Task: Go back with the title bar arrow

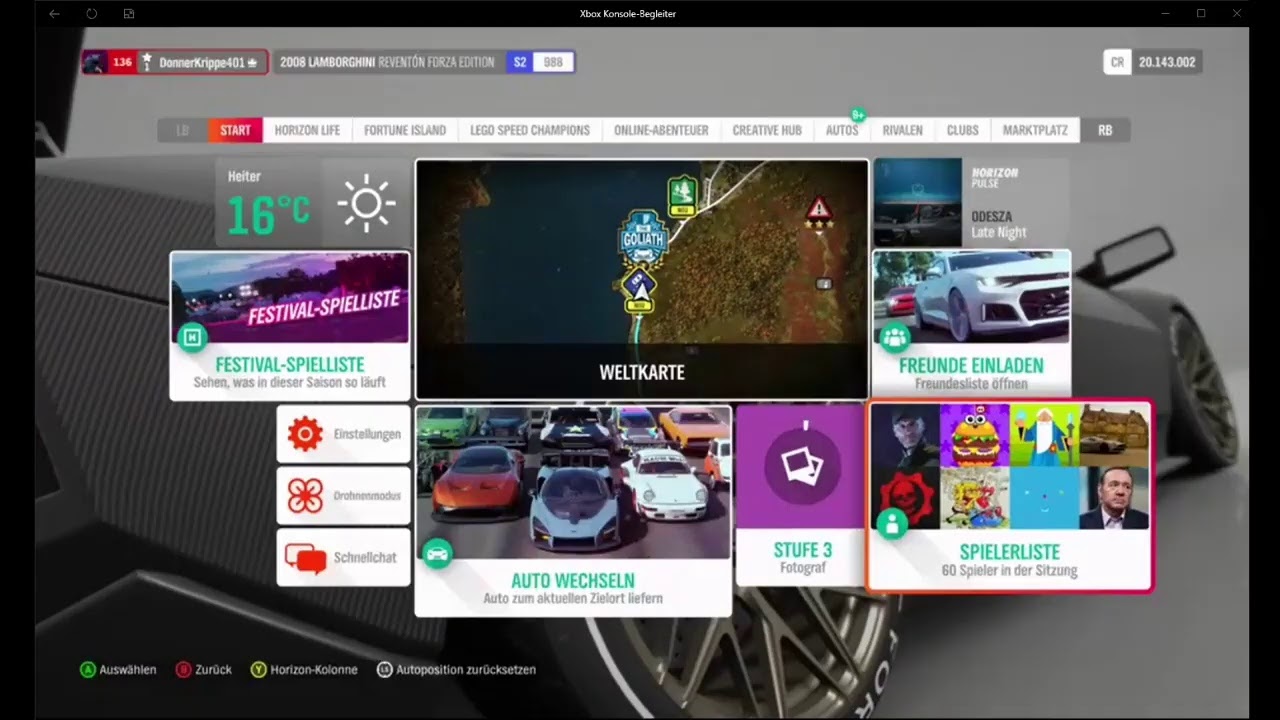Action: click(54, 14)
